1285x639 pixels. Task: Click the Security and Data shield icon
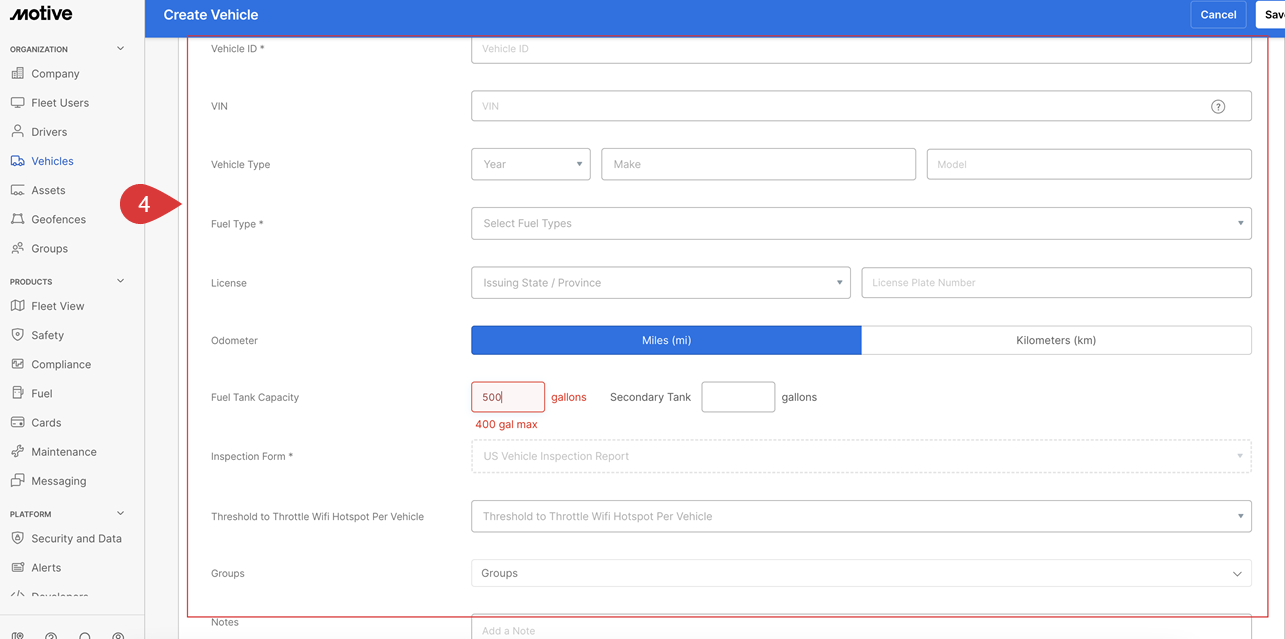tap(17, 537)
